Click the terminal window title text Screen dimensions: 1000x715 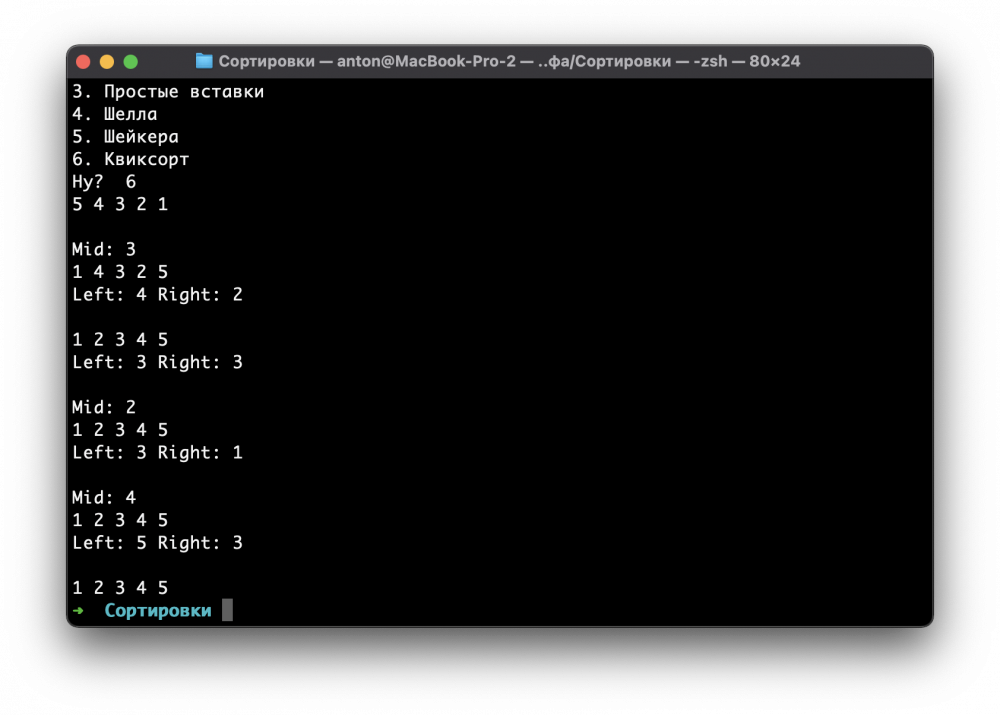tap(509, 61)
